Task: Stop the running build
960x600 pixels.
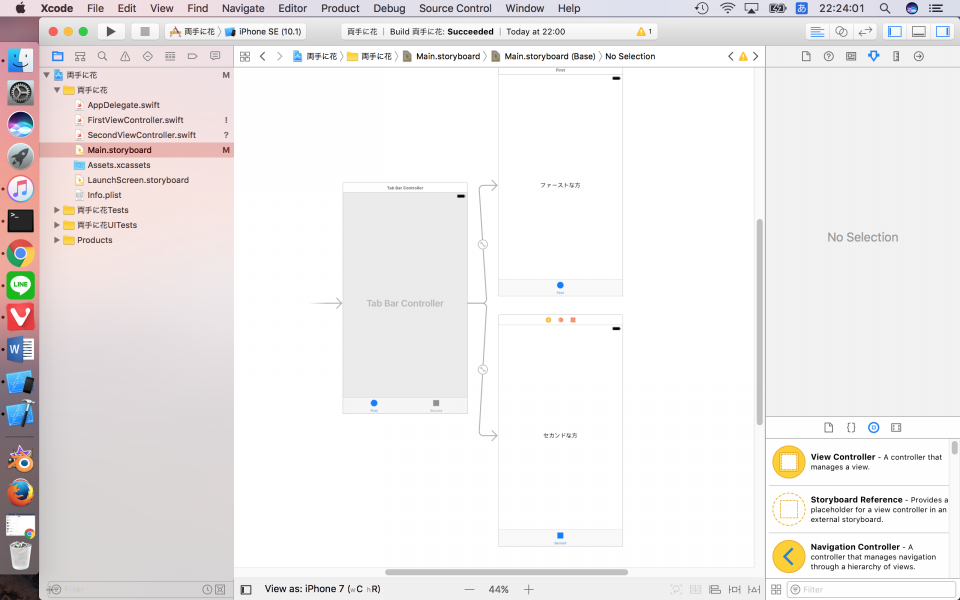Action: pyautogui.click(x=145, y=31)
